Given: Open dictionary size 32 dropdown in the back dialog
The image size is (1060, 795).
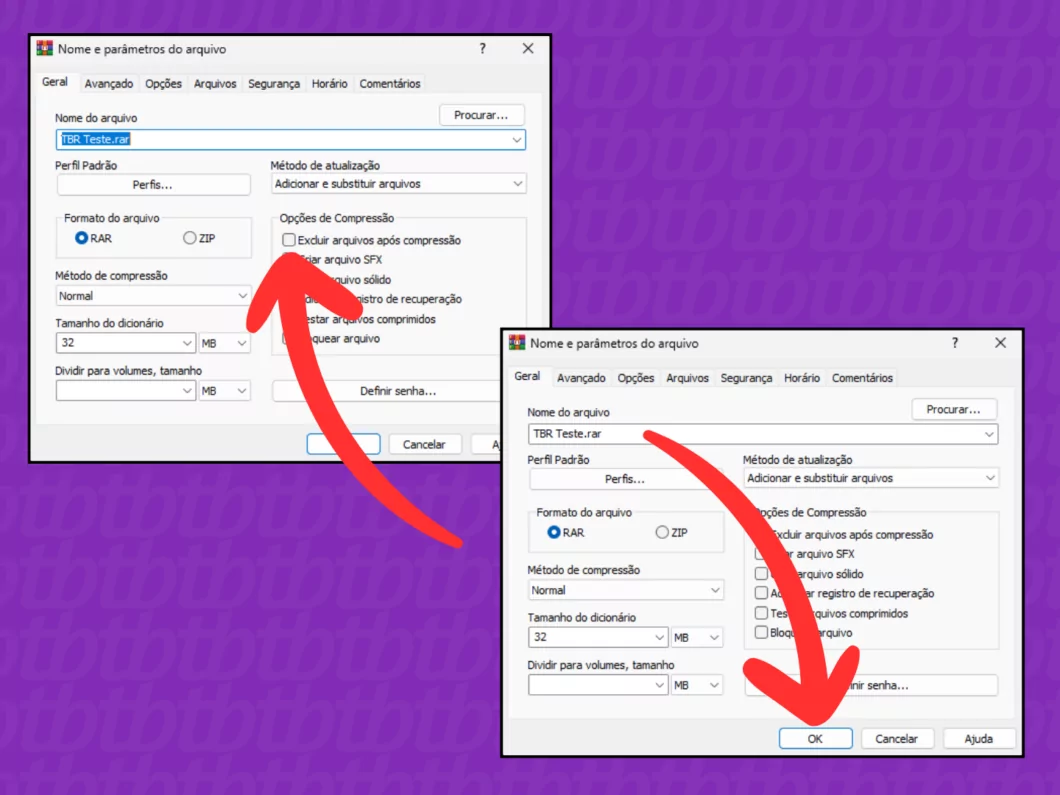Looking at the screenshot, I should pos(187,343).
